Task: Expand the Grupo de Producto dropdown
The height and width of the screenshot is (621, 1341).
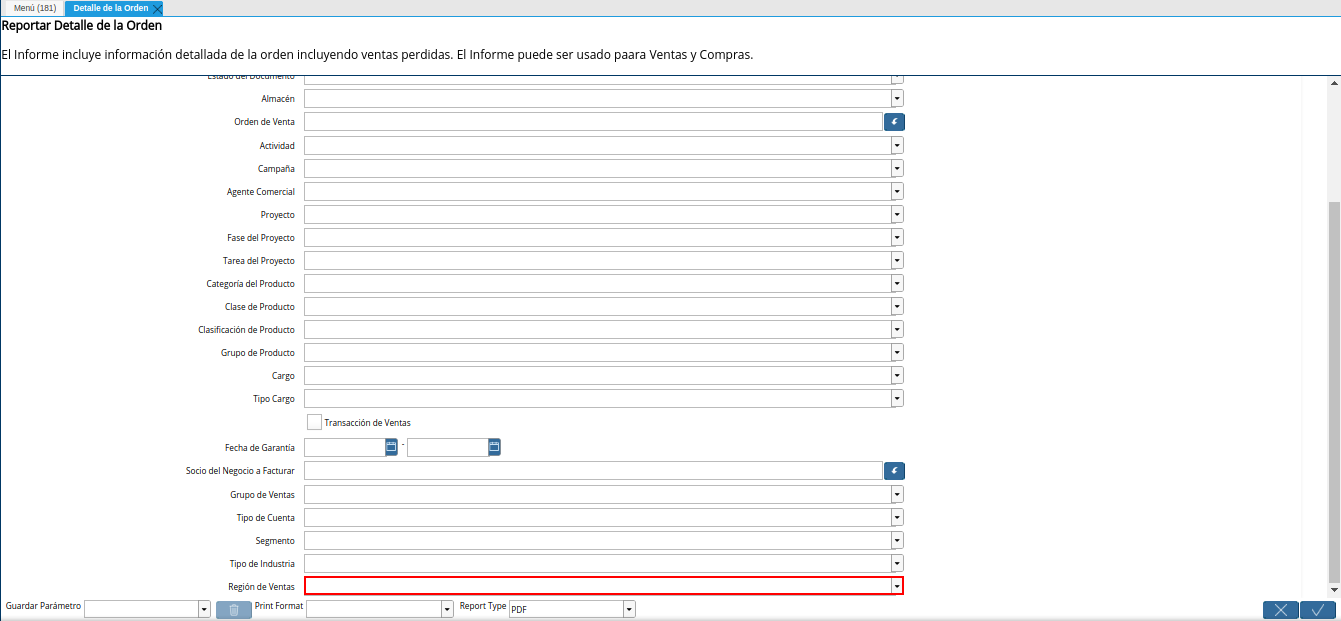Action: coord(897,353)
